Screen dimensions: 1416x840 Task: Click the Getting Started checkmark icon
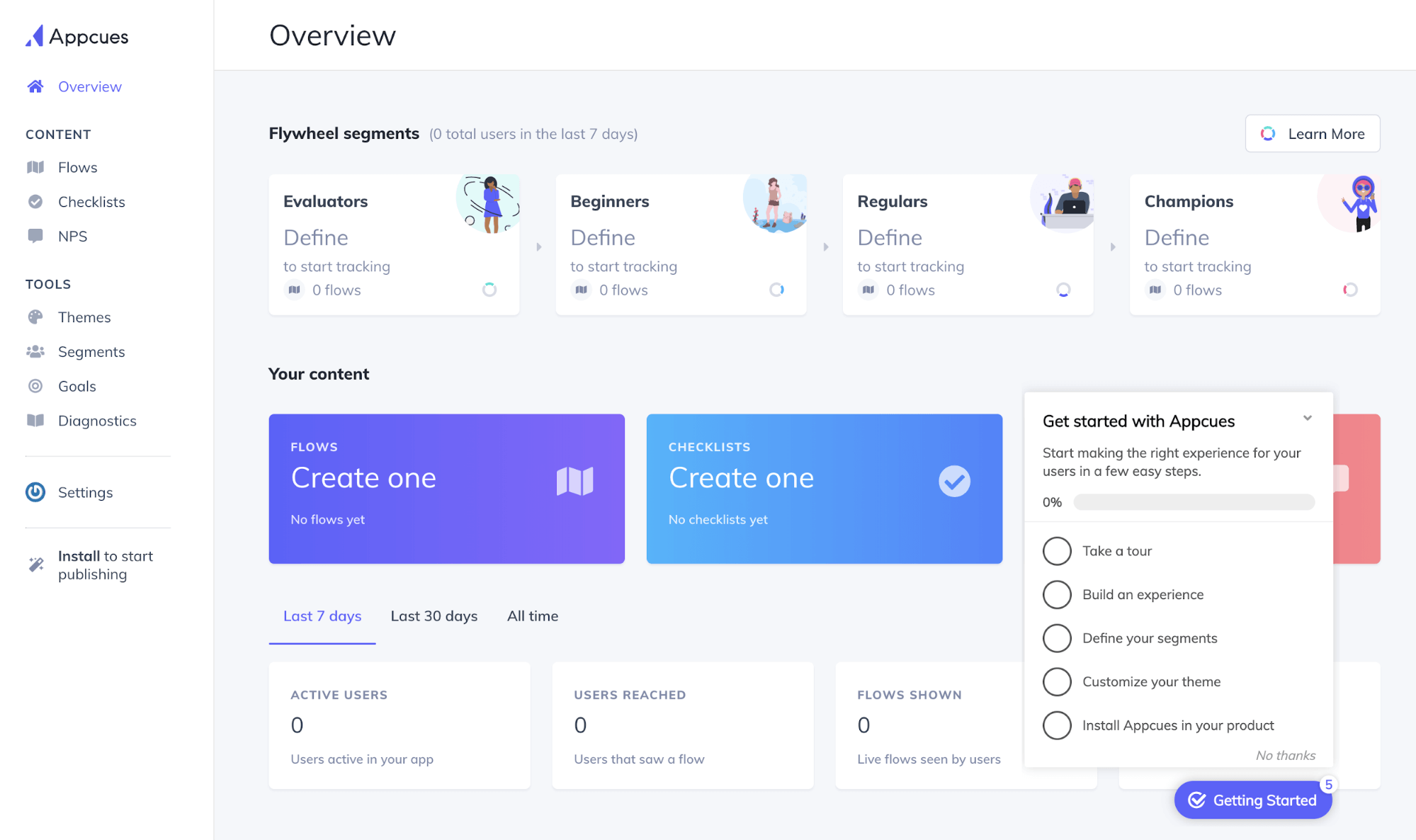pos(1197,800)
